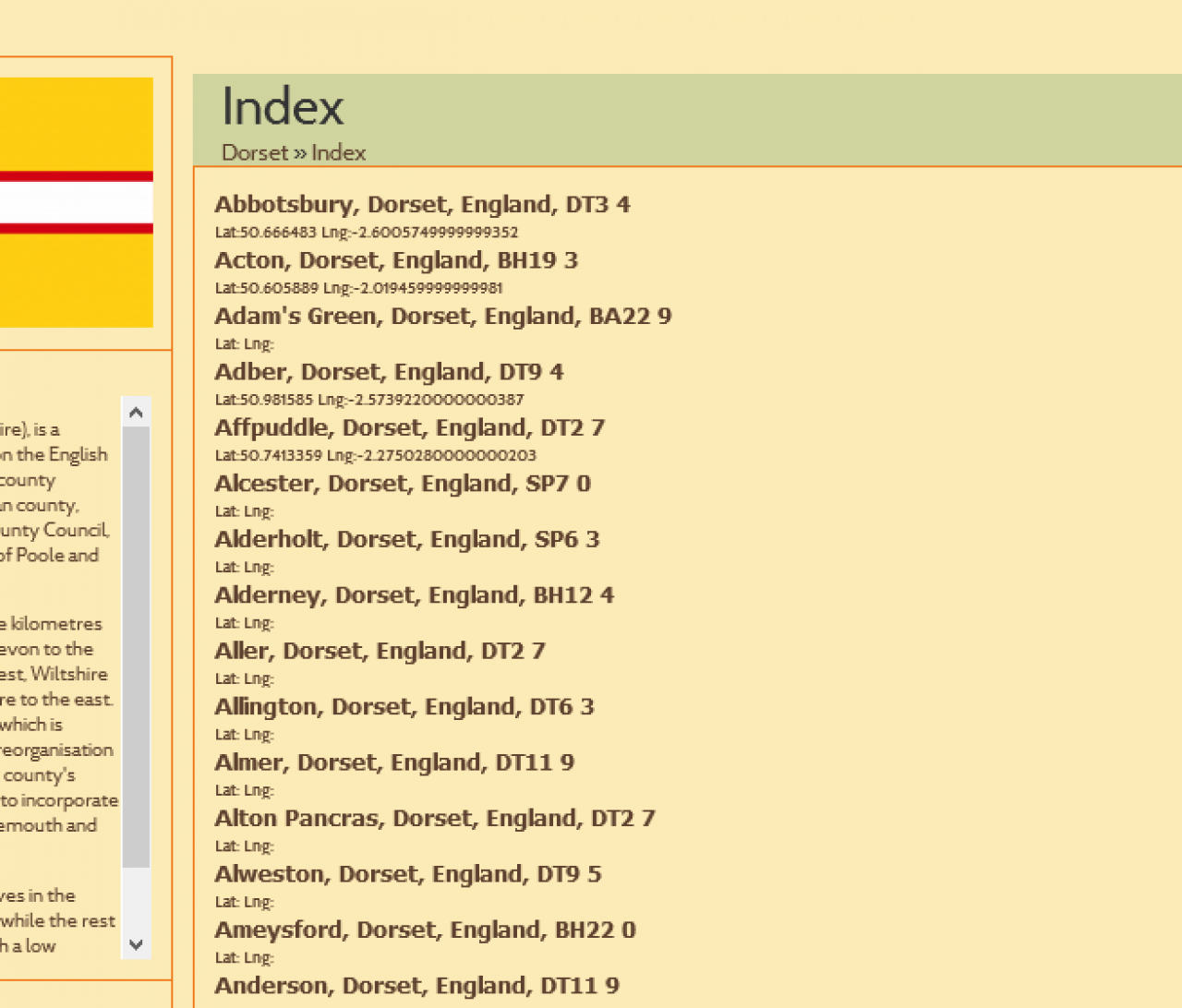Open the Abbotsbury, Dorset entry
Screen dimensions: 1182x1008
422,205
